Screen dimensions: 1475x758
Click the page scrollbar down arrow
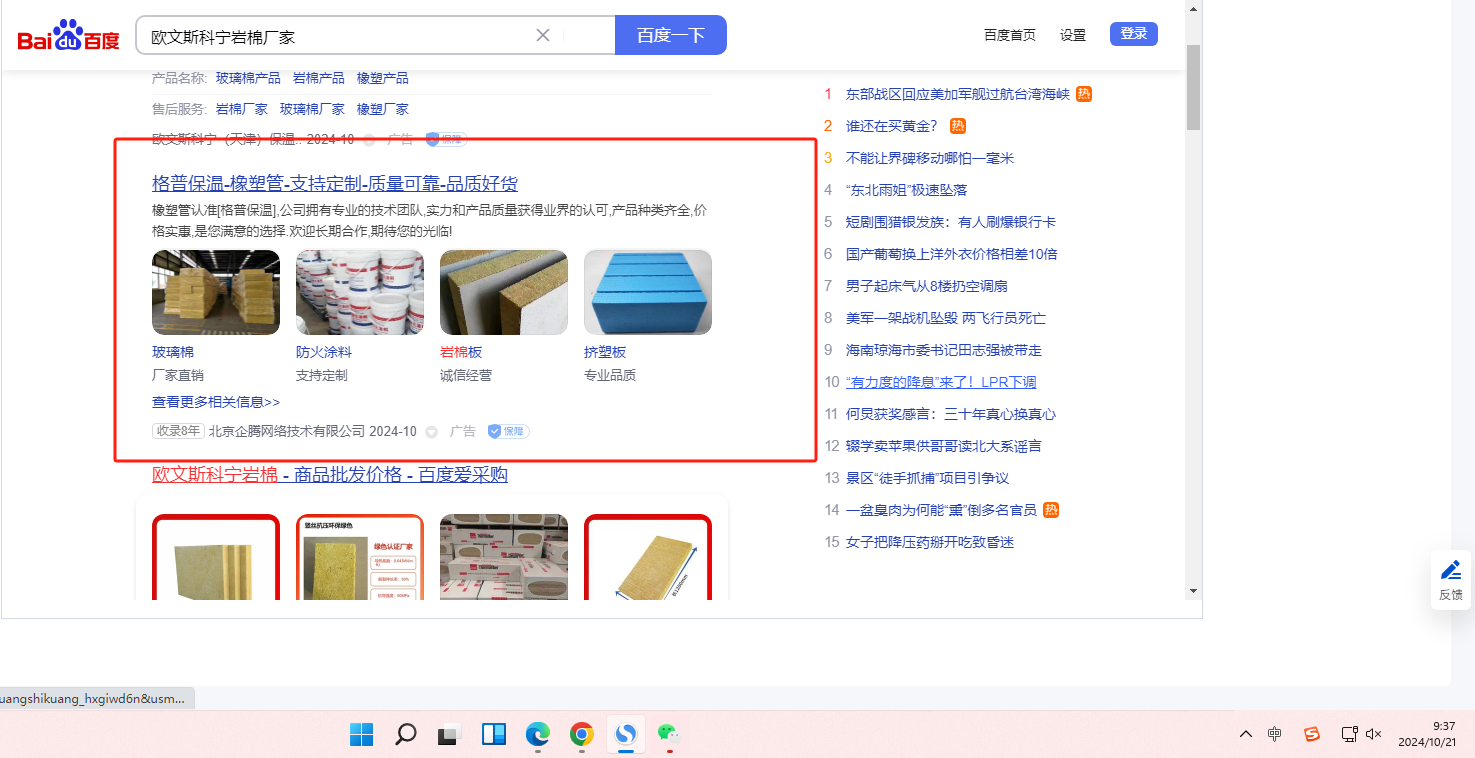1193,591
